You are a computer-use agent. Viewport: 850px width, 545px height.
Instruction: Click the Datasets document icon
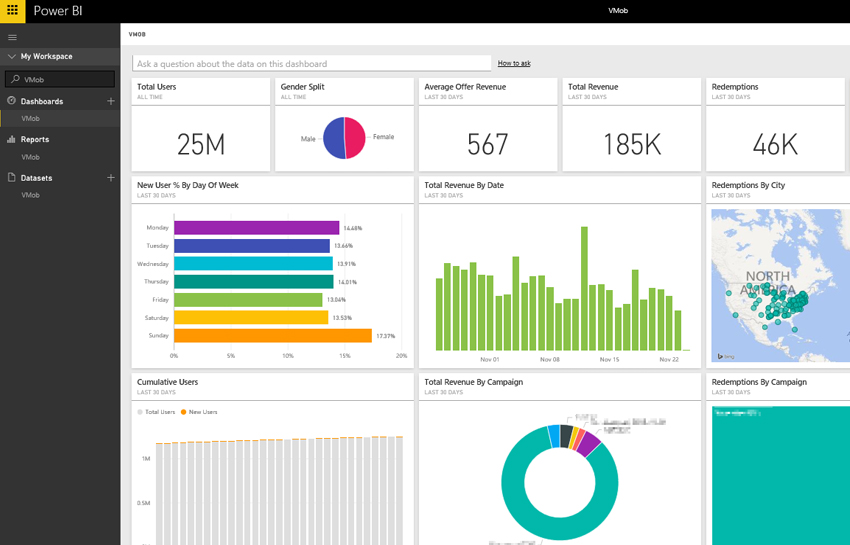pyautogui.click(x=11, y=177)
